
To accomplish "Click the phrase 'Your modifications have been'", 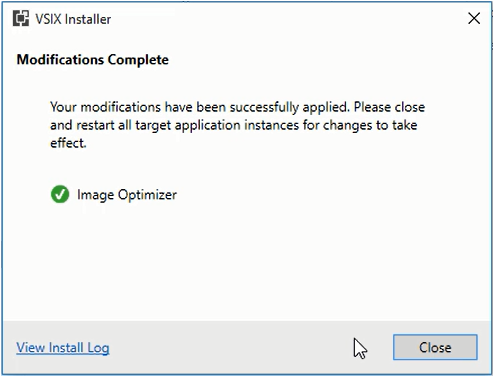I will (x=138, y=107).
